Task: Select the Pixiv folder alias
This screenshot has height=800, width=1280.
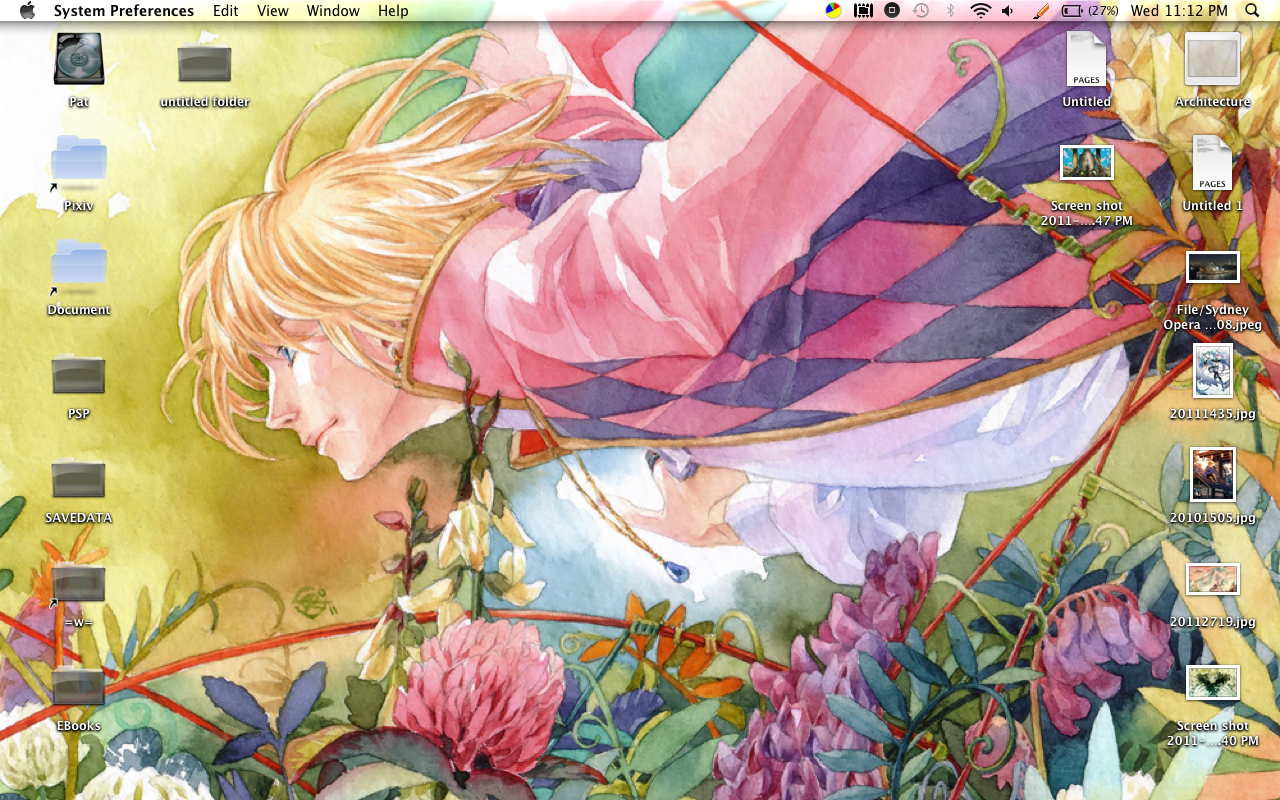Action: [79, 163]
